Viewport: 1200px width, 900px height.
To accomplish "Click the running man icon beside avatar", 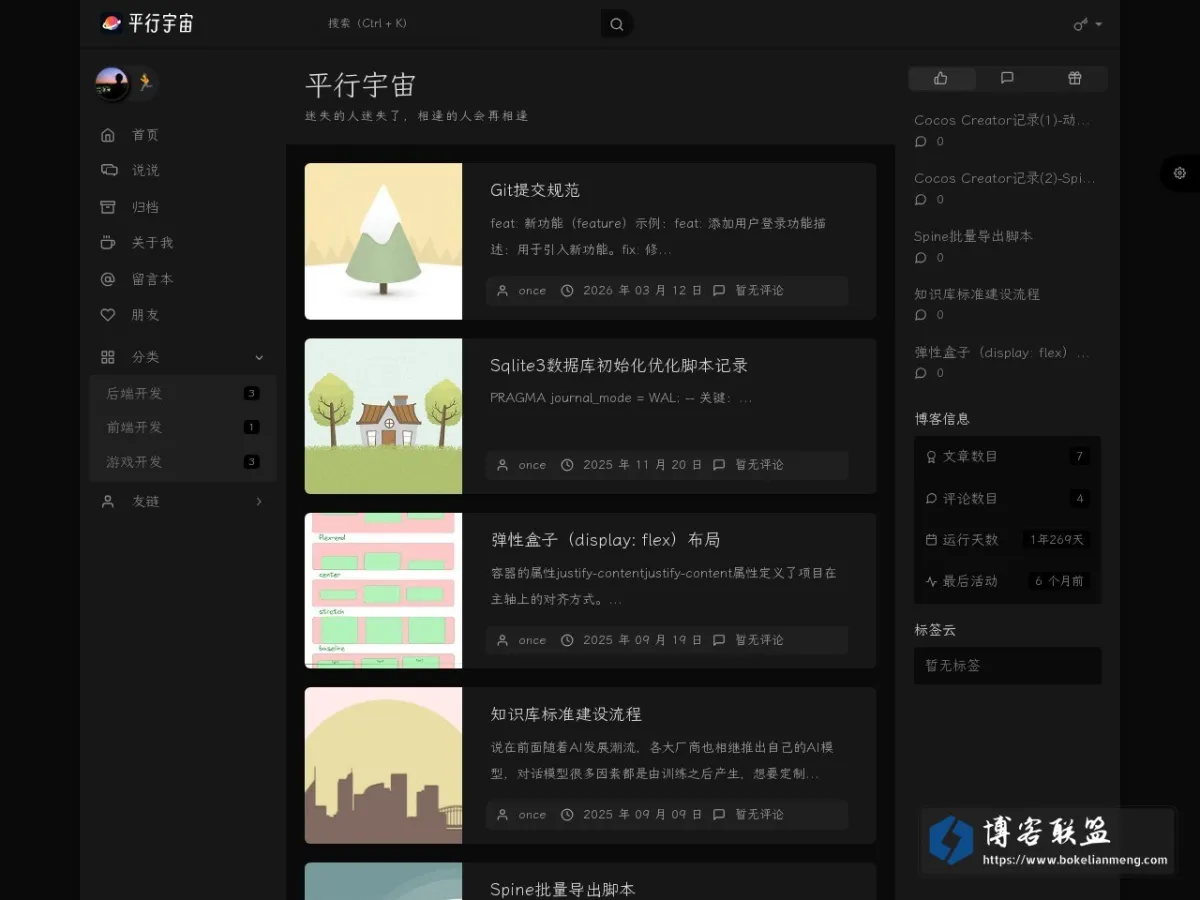I will coord(145,83).
